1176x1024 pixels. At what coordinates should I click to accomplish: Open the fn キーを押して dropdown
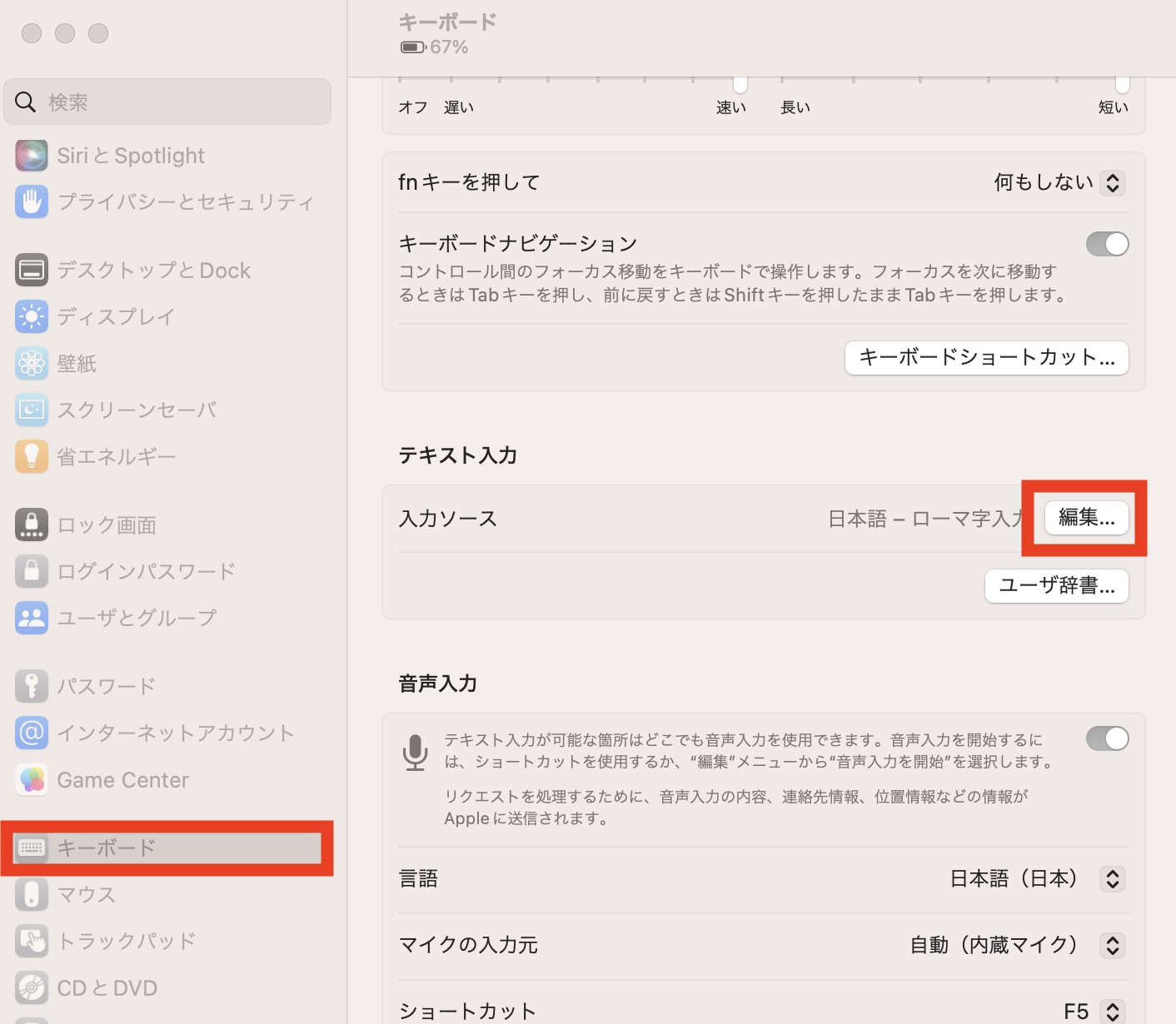(1112, 182)
